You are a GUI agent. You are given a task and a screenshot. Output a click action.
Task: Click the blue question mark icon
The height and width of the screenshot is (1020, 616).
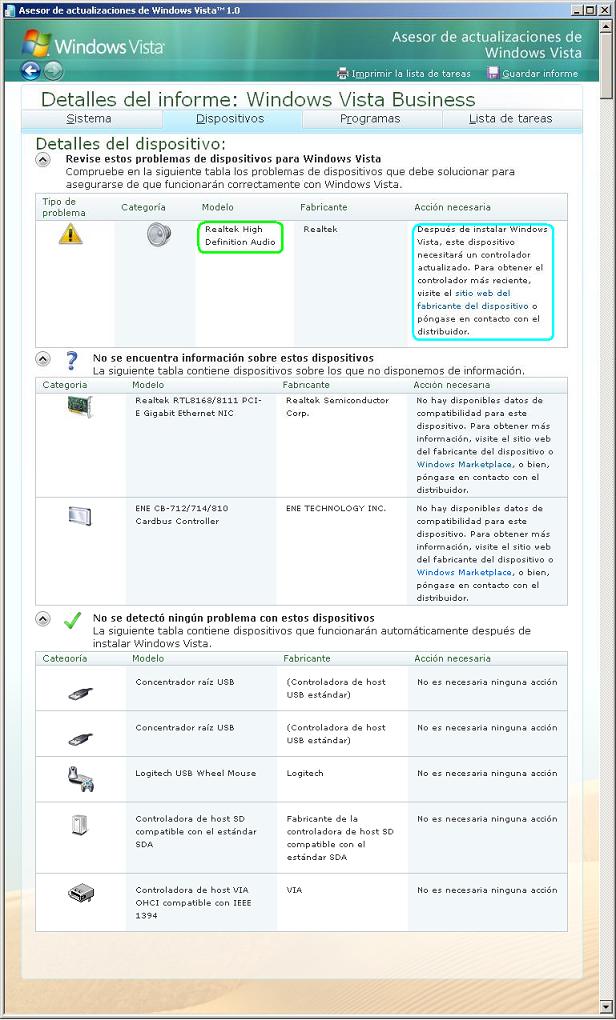72,360
